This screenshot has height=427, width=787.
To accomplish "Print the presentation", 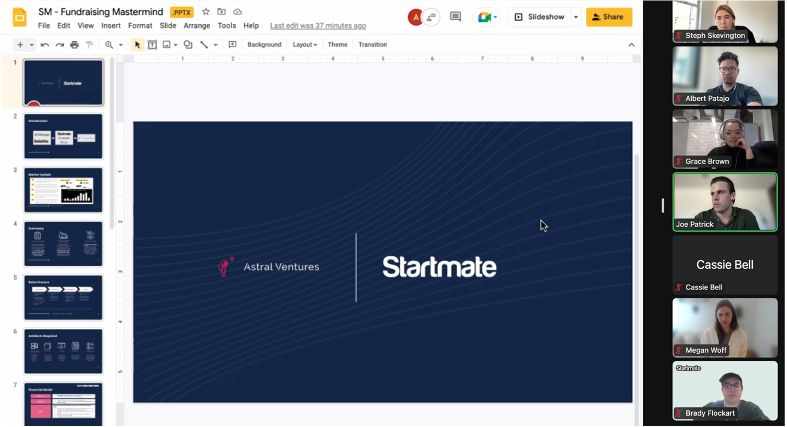I will click(x=75, y=45).
